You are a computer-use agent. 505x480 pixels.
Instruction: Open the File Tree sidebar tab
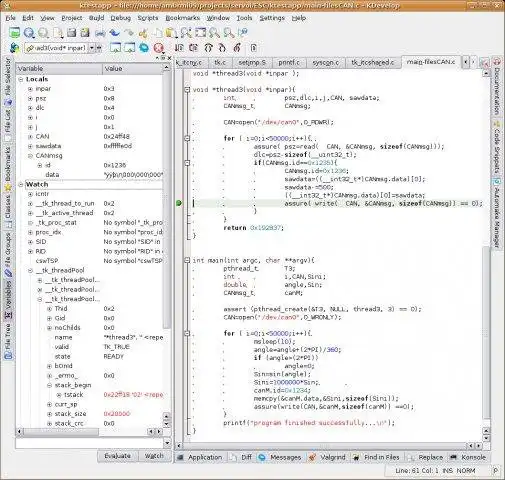(8, 341)
